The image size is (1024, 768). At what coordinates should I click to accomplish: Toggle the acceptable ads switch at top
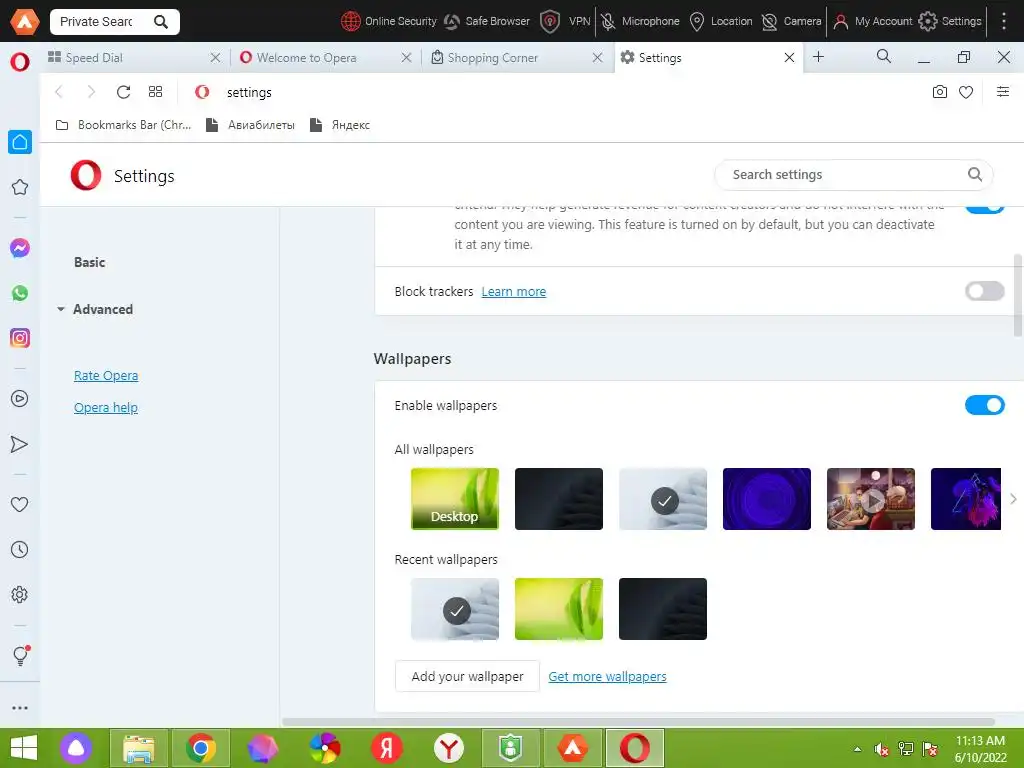pos(984,208)
